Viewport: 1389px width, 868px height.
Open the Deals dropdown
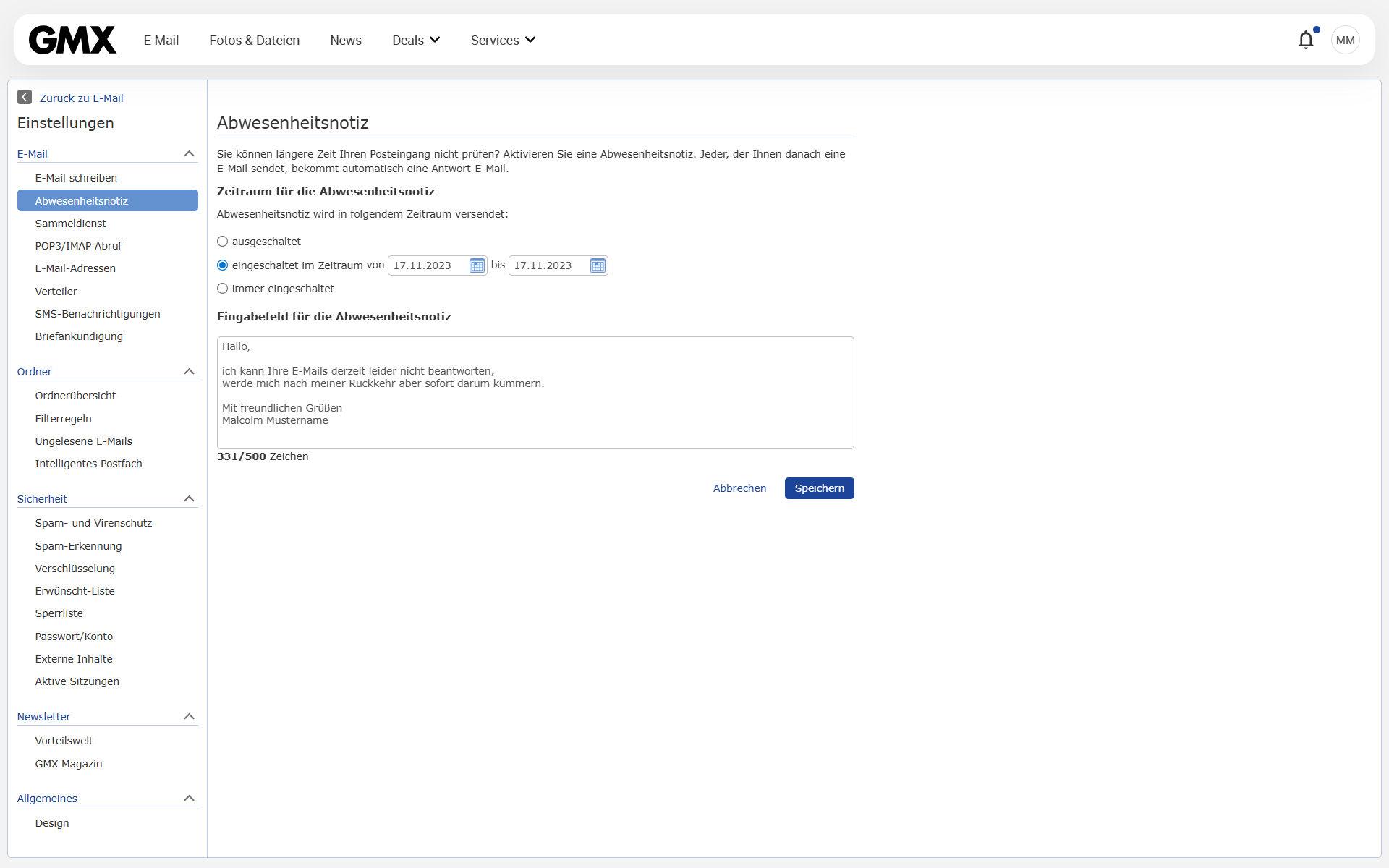click(415, 40)
